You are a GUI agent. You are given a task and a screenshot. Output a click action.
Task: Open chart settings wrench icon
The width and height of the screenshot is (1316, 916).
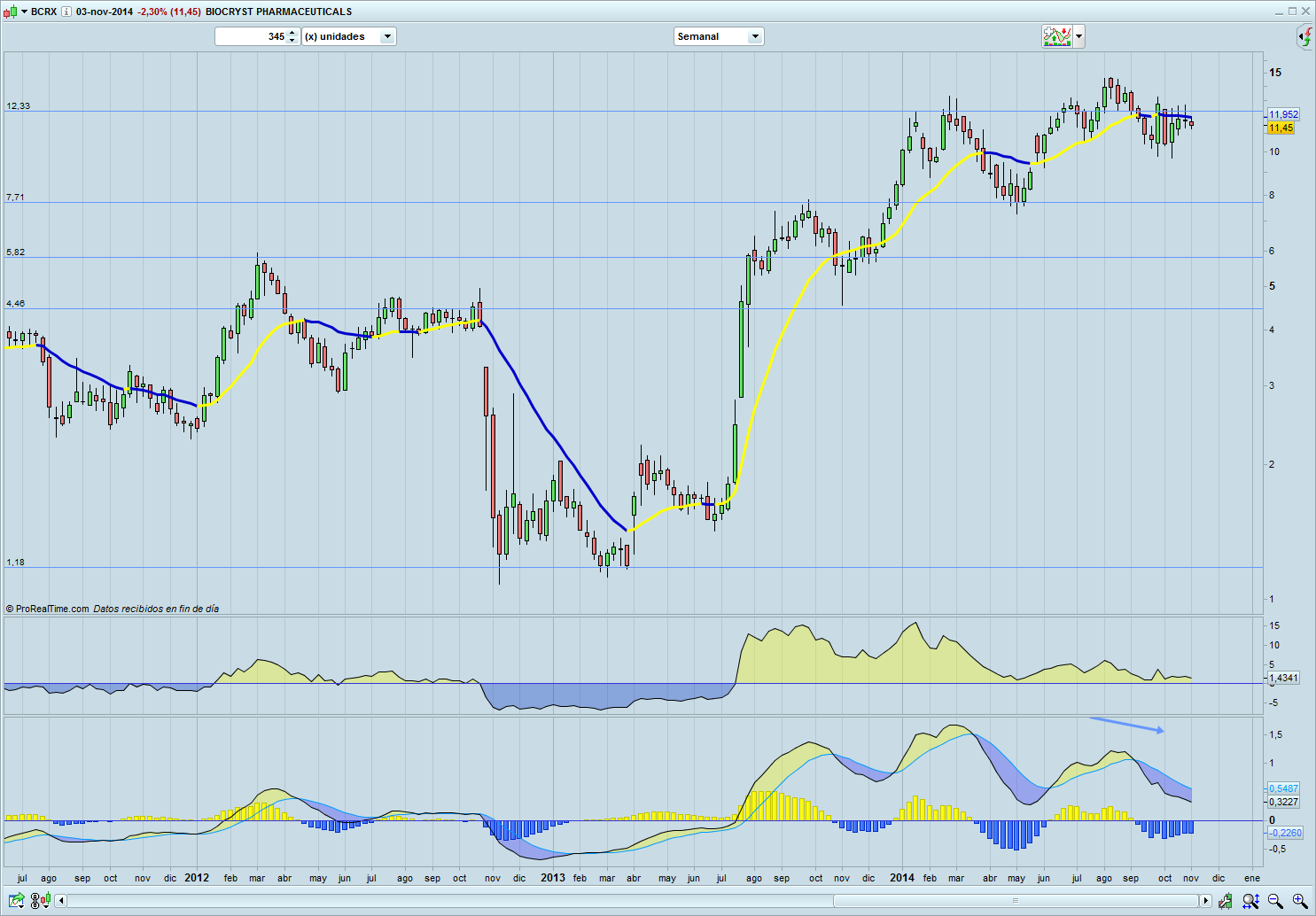point(1225,901)
